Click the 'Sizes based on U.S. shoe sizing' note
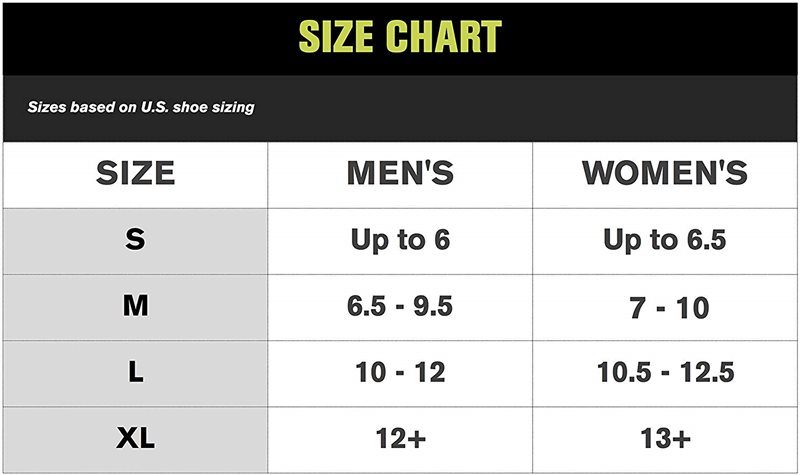The image size is (800, 475). (140, 107)
